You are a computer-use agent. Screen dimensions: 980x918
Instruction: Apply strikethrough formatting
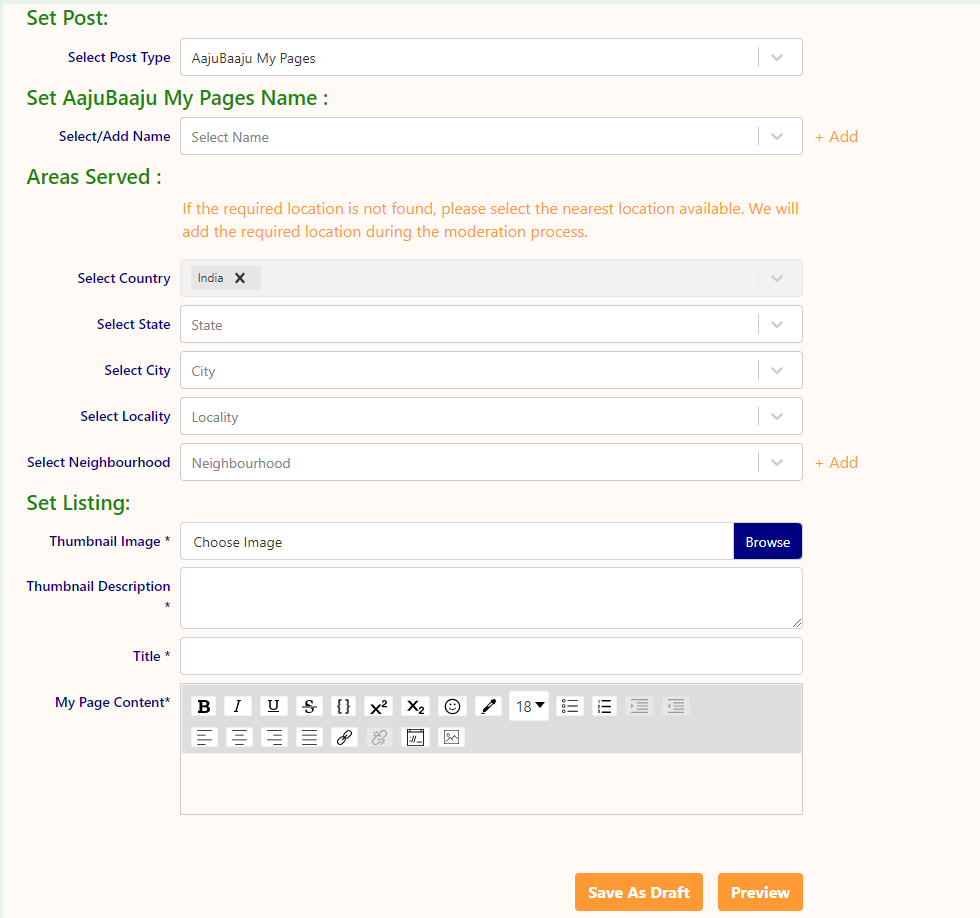coord(309,706)
